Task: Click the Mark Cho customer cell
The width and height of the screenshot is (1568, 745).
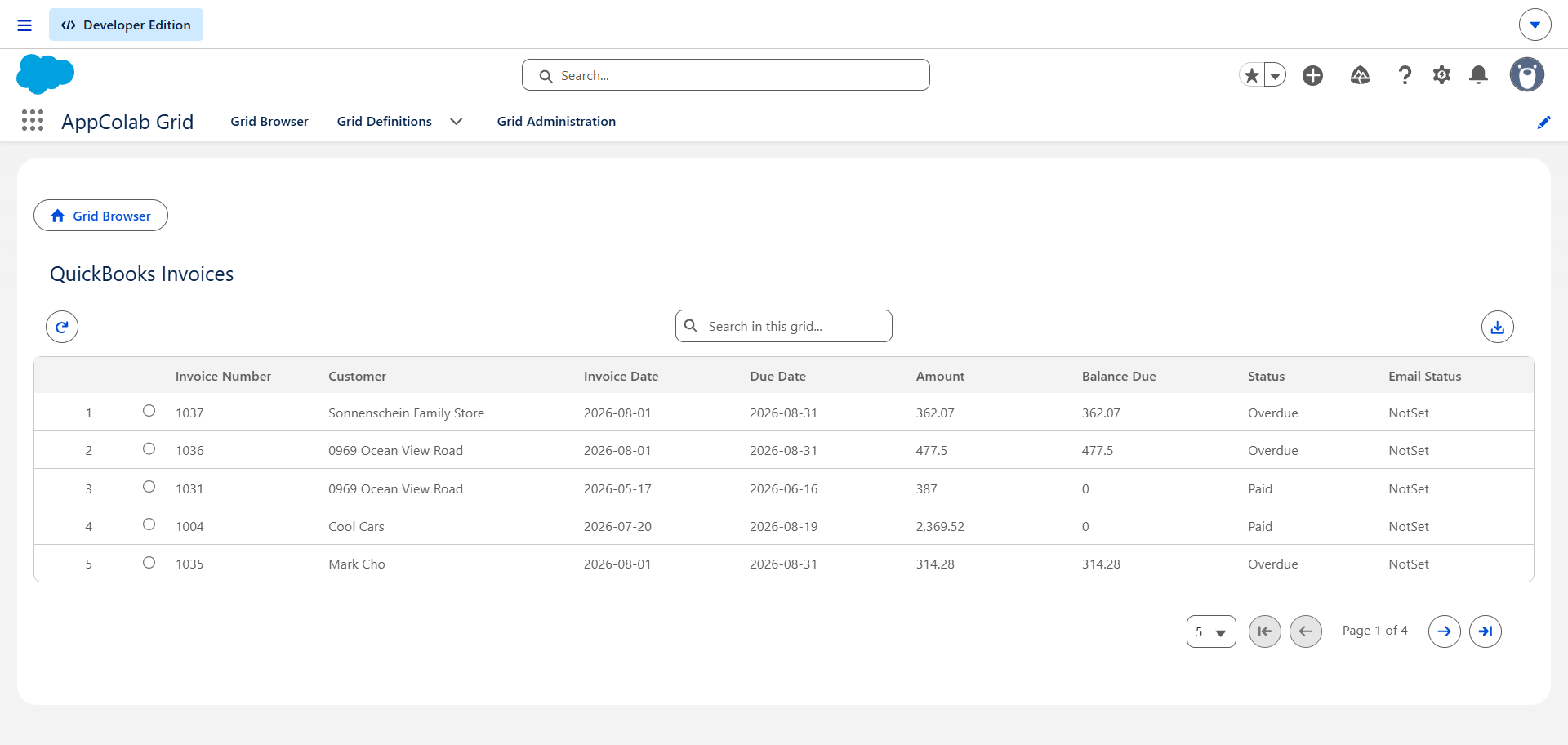Action: coord(357,564)
